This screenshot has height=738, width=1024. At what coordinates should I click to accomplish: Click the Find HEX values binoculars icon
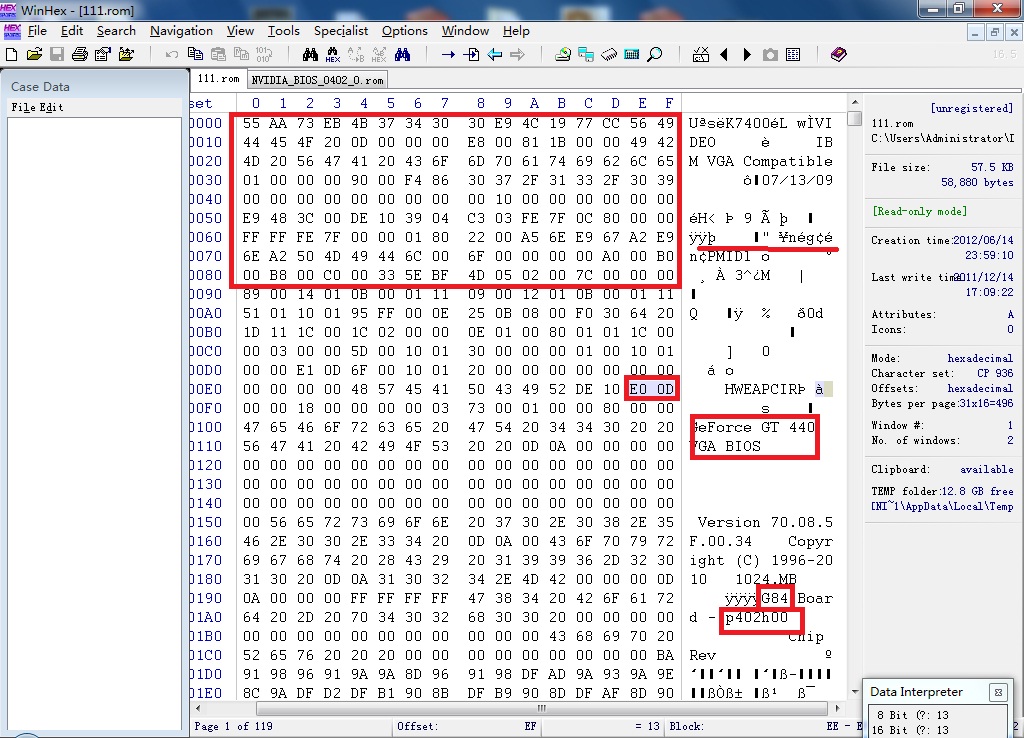pyautogui.click(x=332, y=55)
